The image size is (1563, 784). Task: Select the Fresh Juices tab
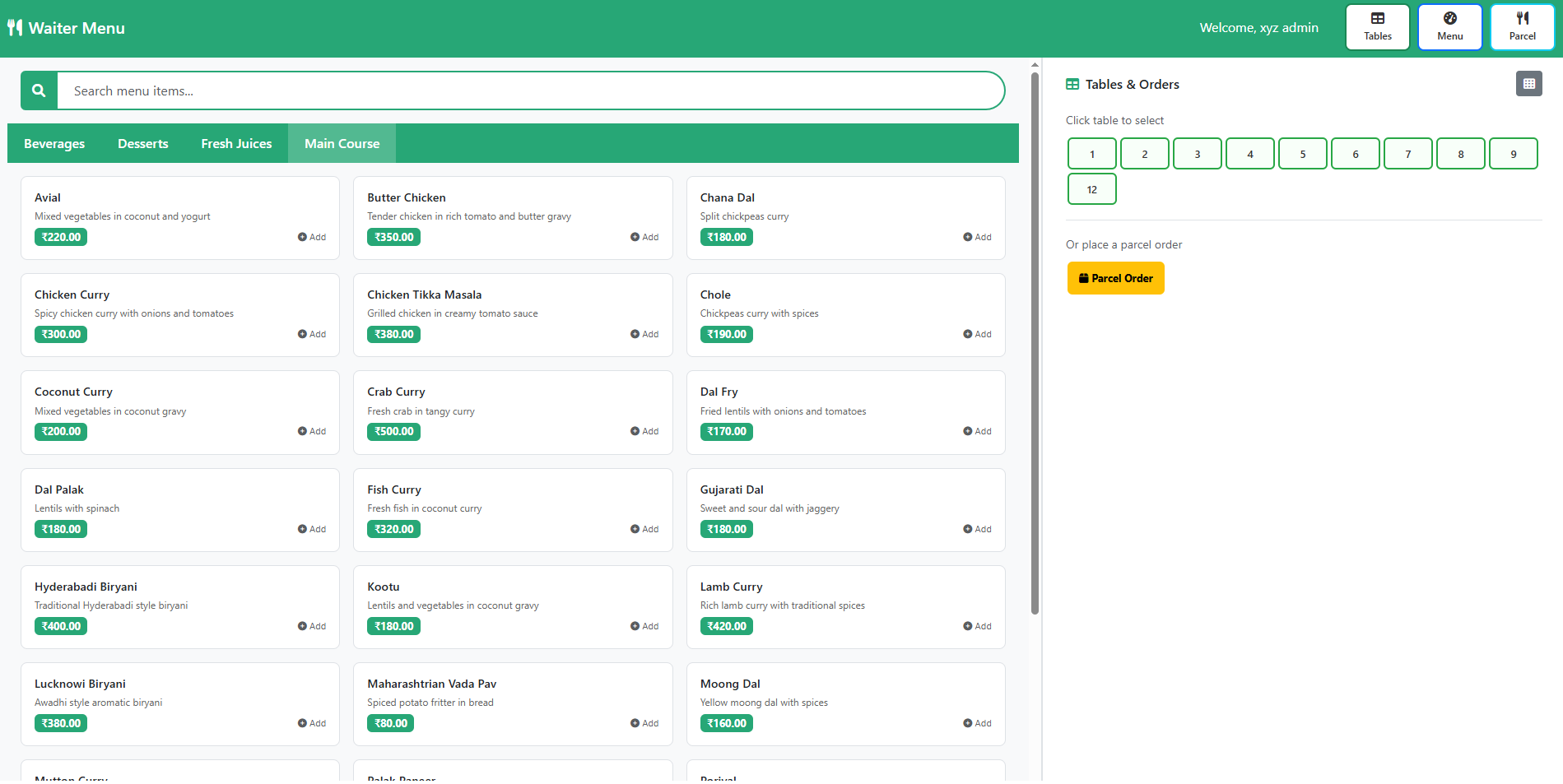[236, 143]
